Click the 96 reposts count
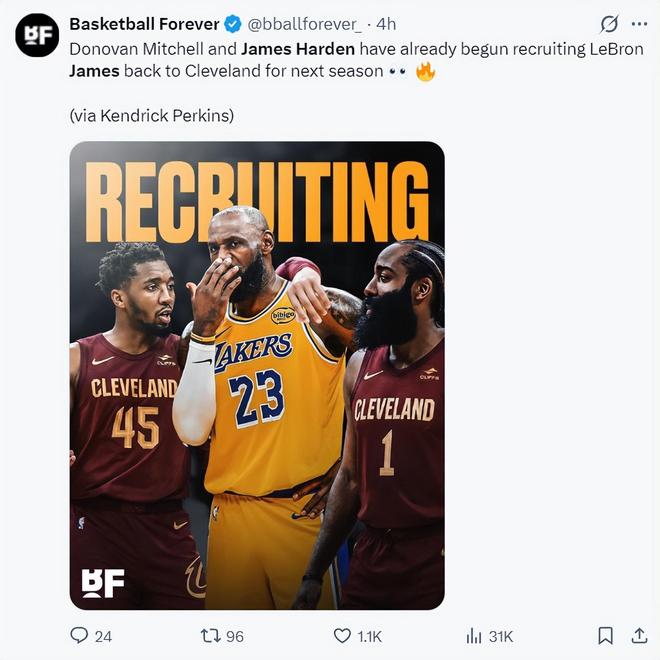 coord(235,636)
